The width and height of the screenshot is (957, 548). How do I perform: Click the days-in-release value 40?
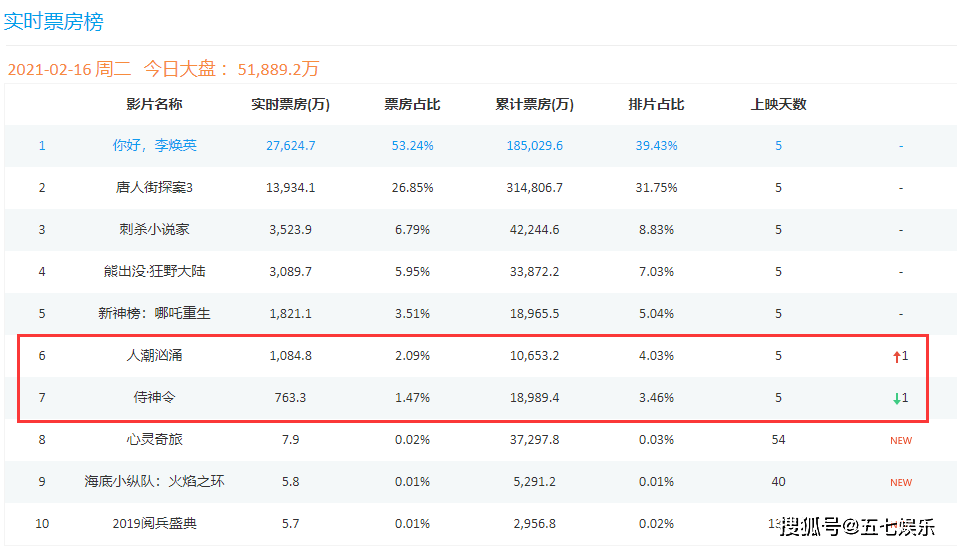point(778,482)
